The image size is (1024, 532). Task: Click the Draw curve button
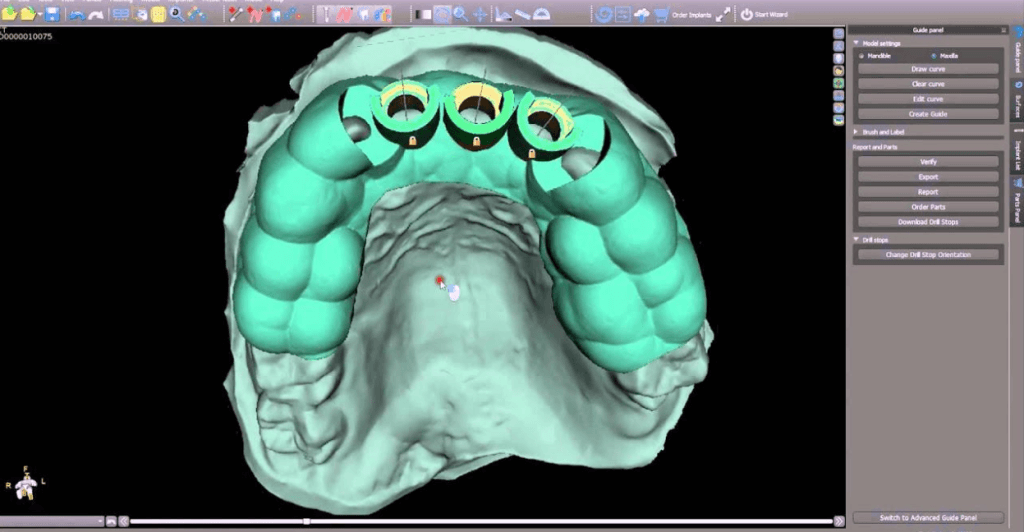click(x=928, y=69)
